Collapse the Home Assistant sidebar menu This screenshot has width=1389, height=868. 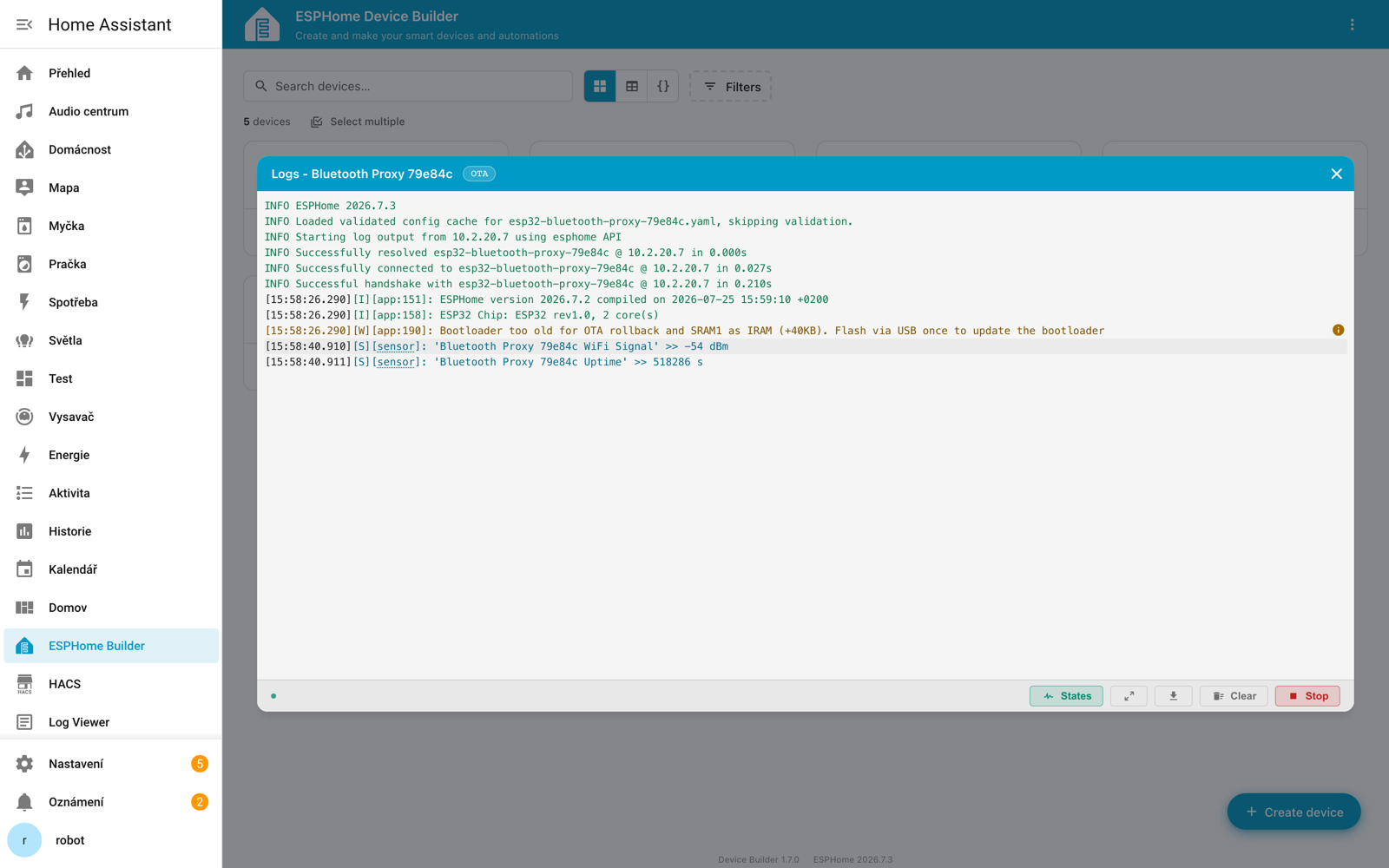[x=24, y=24]
